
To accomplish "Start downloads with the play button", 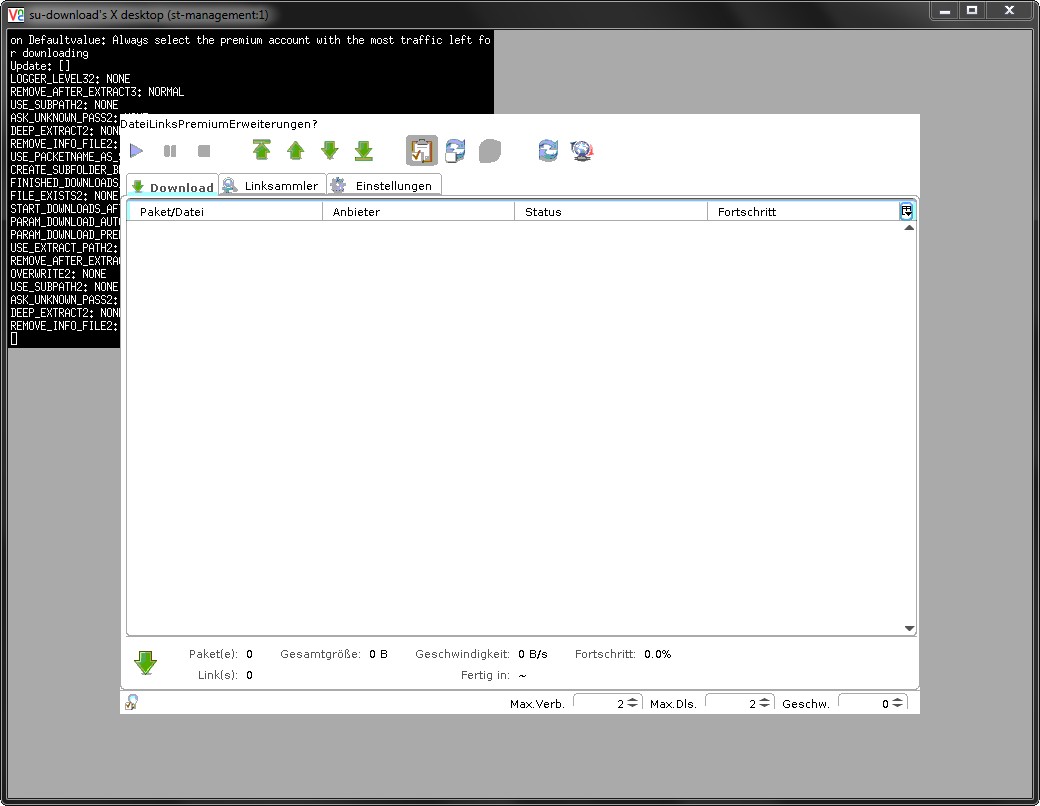I will [x=137, y=151].
